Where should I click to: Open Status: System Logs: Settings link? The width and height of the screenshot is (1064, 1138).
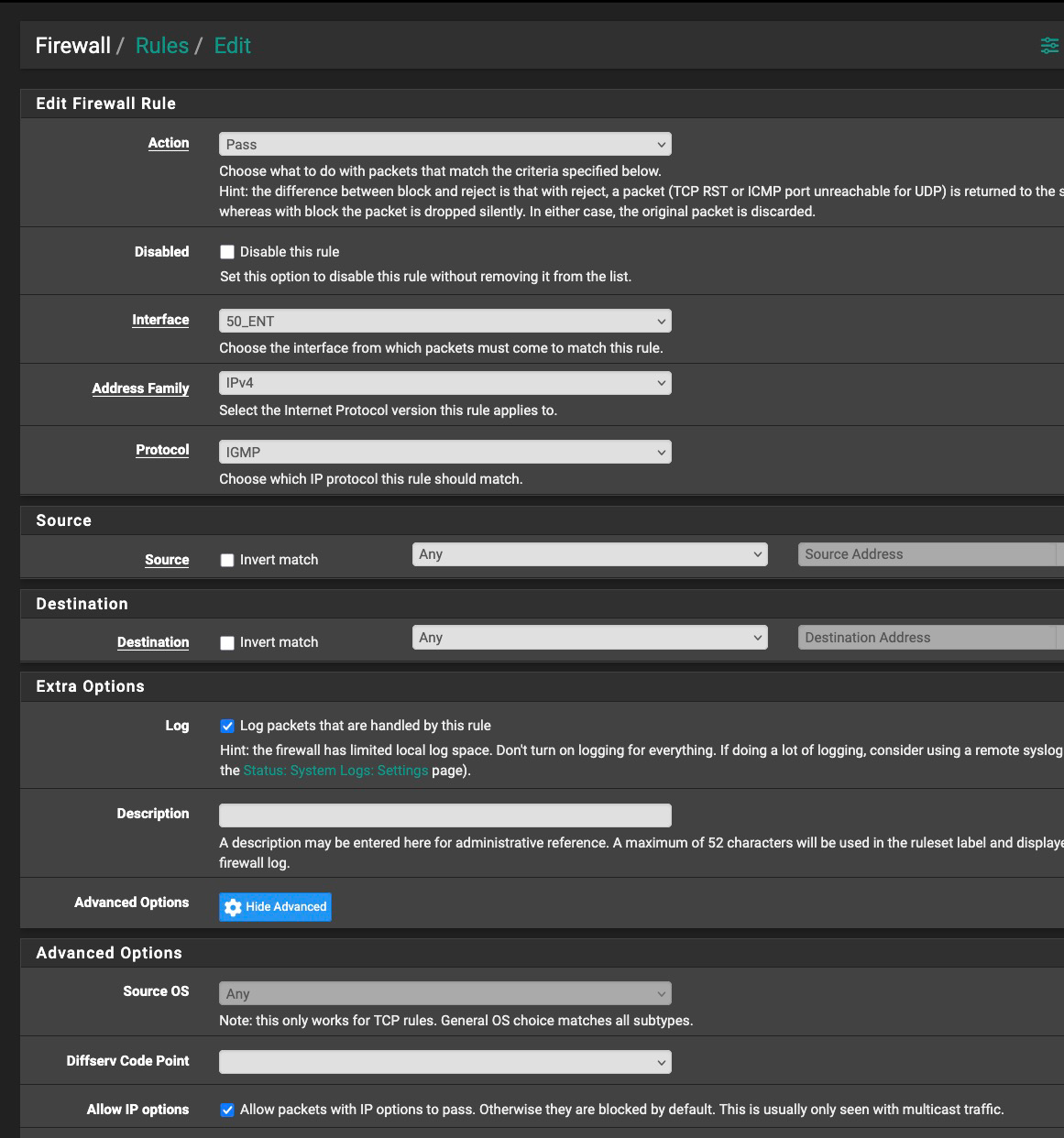(335, 771)
